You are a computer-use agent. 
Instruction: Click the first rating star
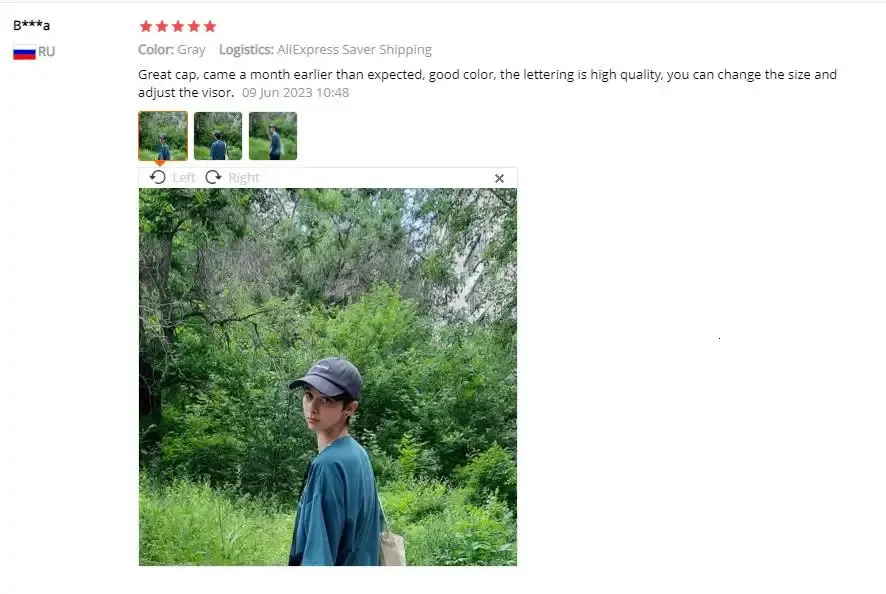[x=146, y=26]
